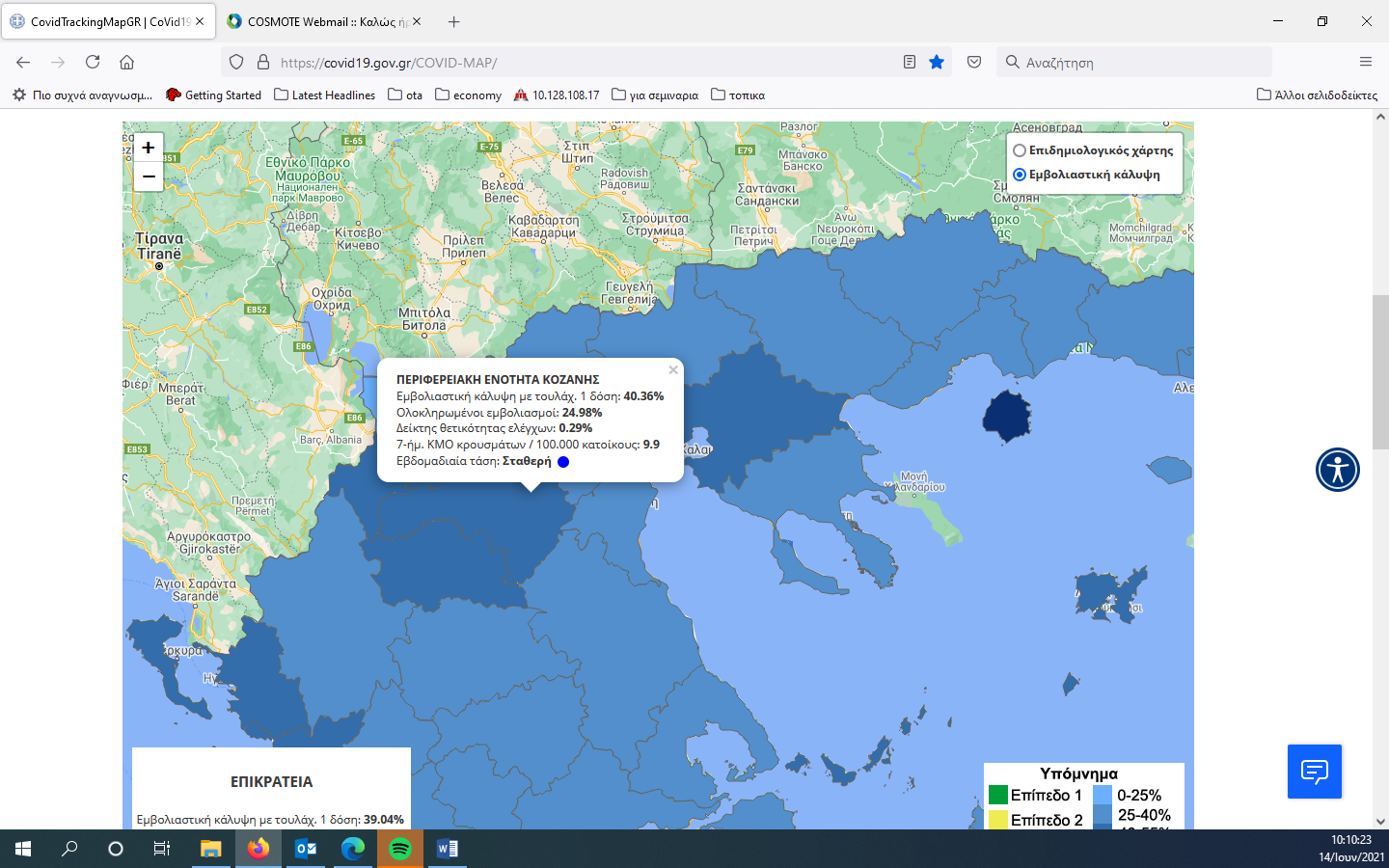Open the taskbar clock and date
1389x868 pixels.
pos(1351,849)
